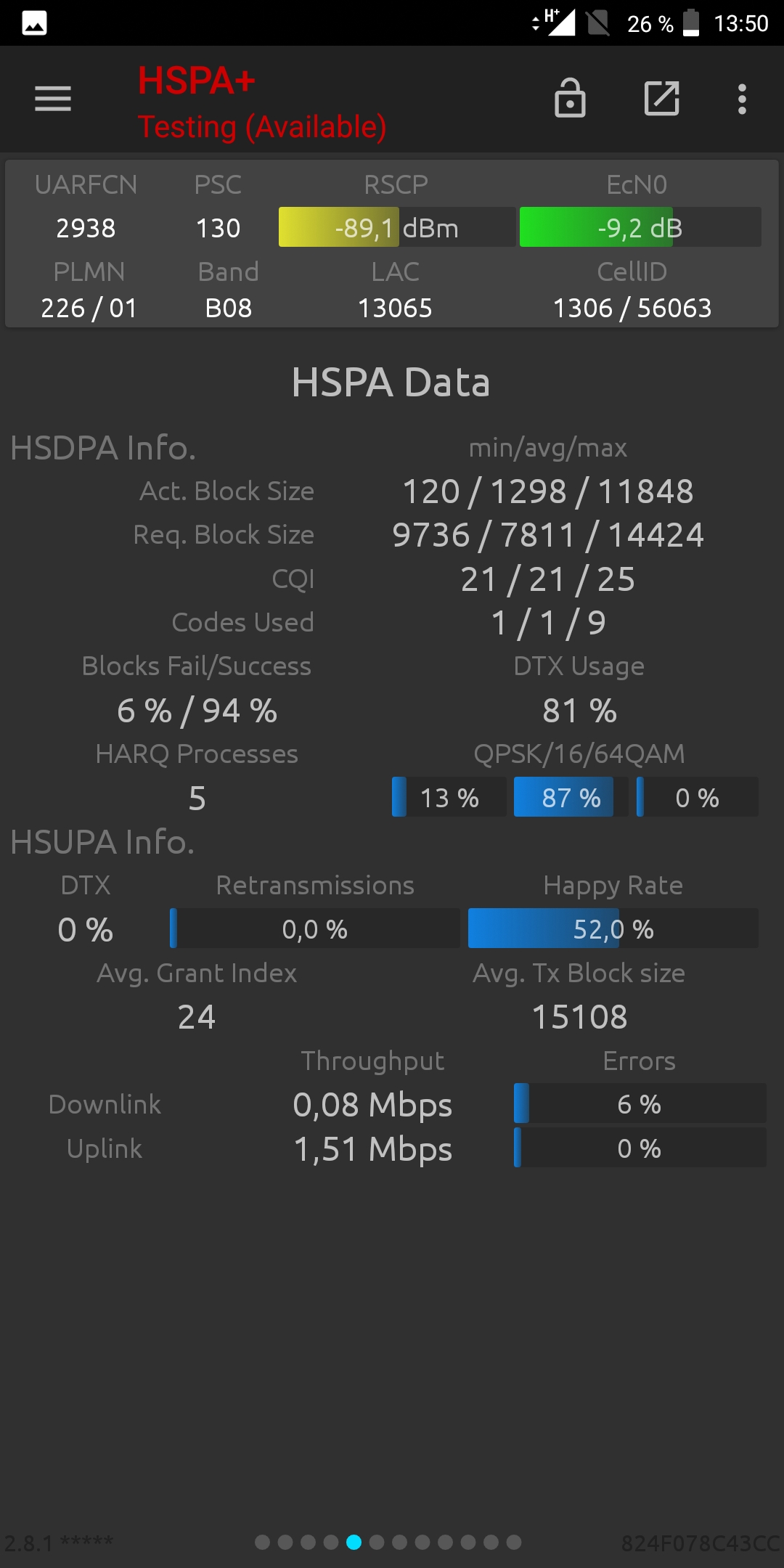Tap the battery icon in status bar

(691, 23)
